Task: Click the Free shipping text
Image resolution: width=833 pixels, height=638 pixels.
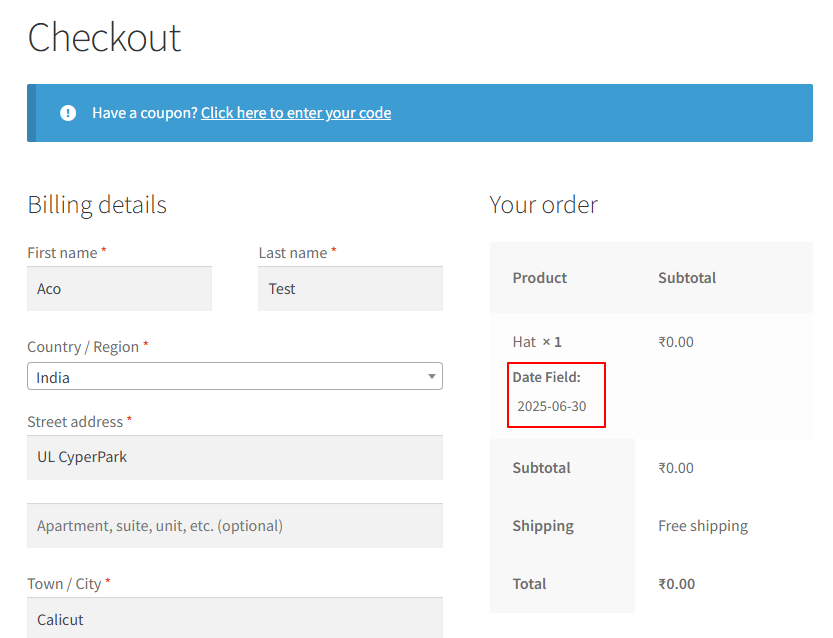Action: point(703,526)
